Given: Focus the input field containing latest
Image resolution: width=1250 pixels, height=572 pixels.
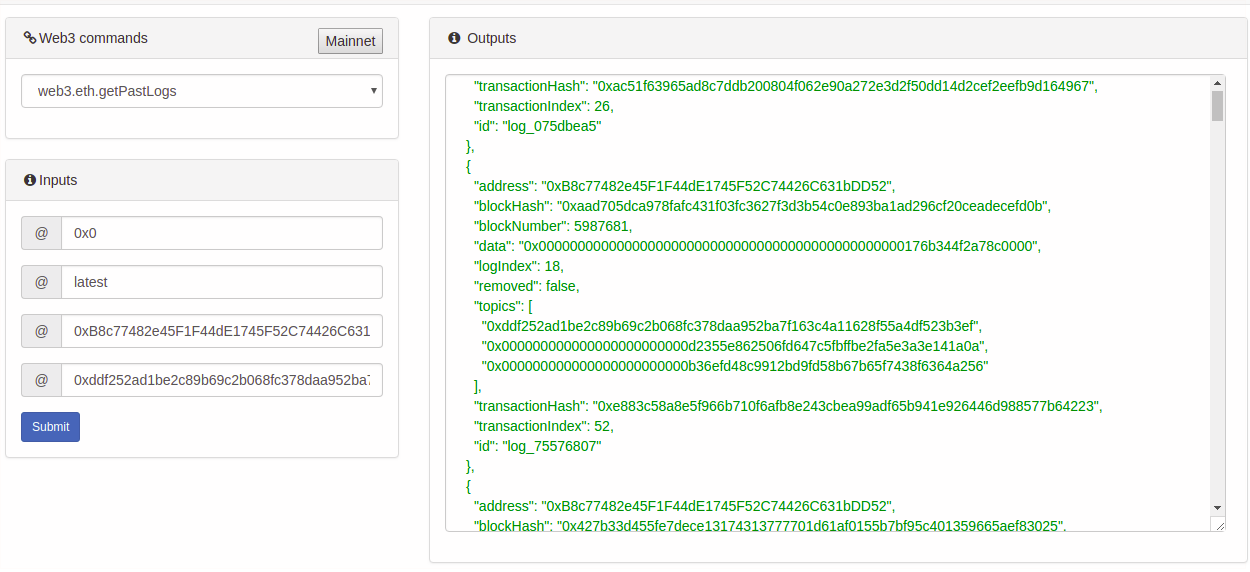Looking at the screenshot, I should [221, 282].
